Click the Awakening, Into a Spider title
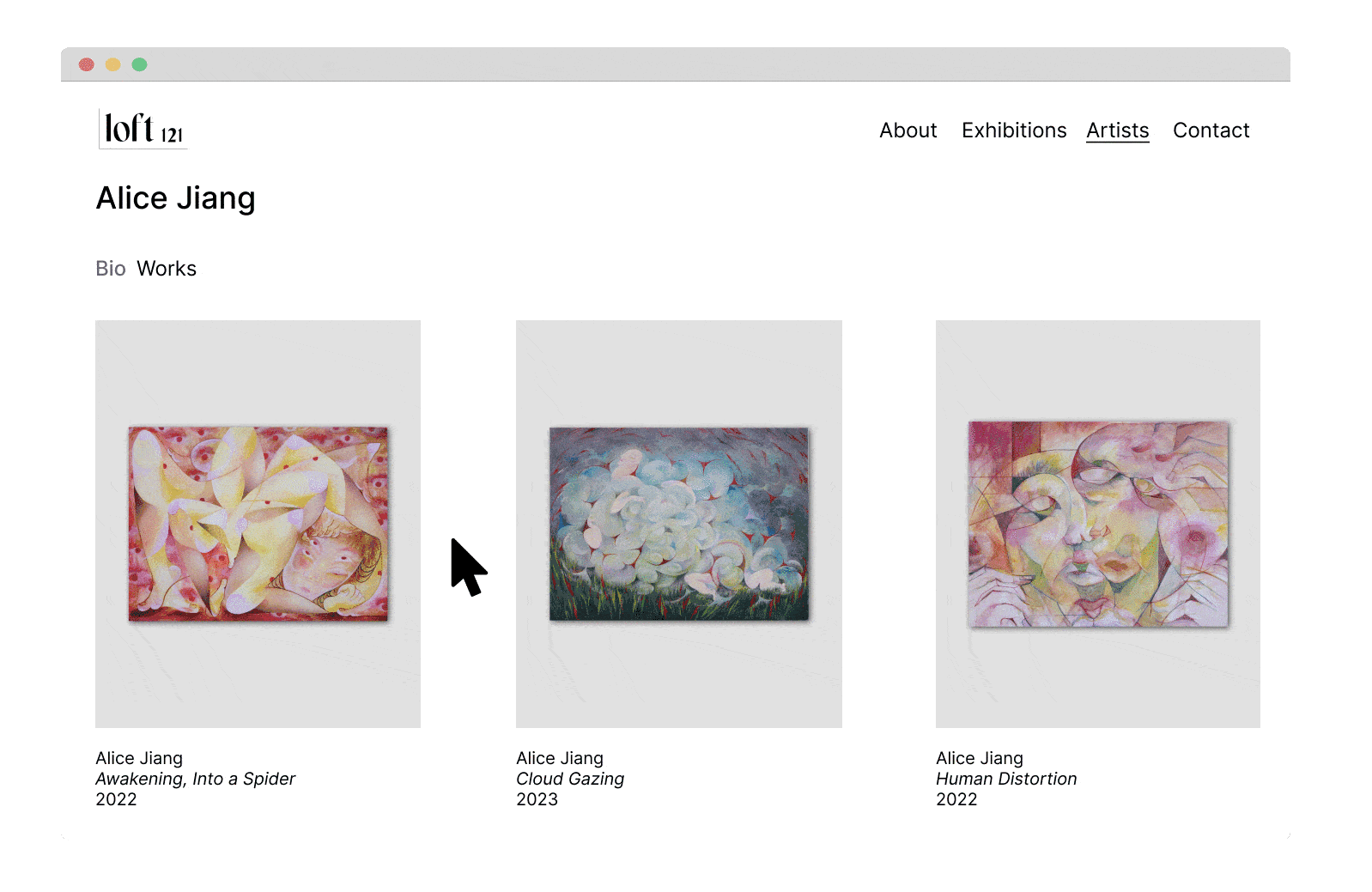The width and height of the screenshot is (1372, 892). [195, 779]
